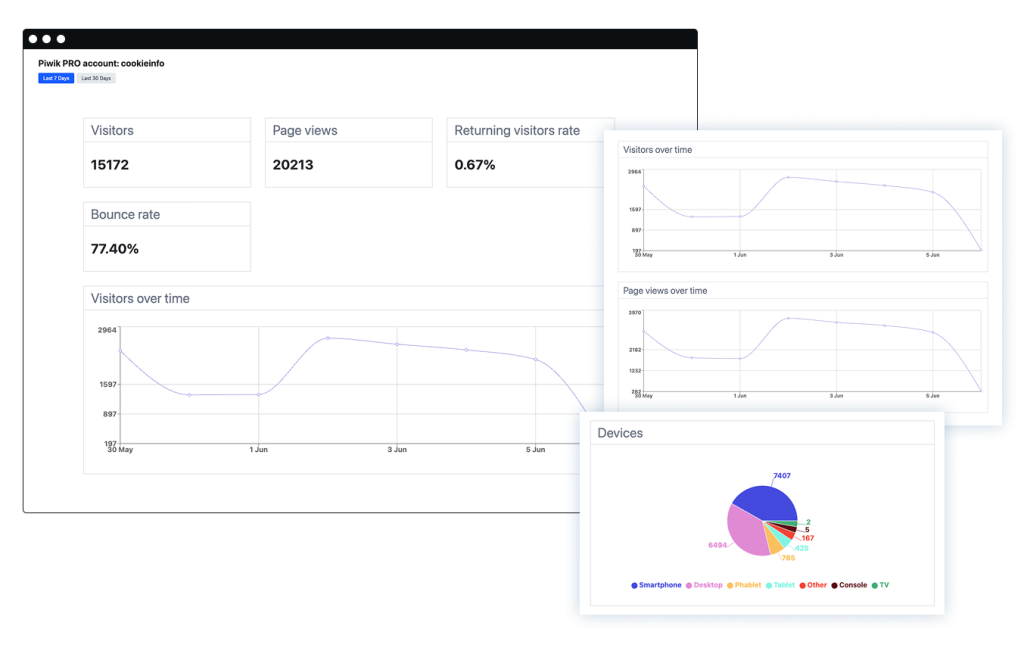
Task: Hide the Phablet series via legend
Action: [744, 585]
